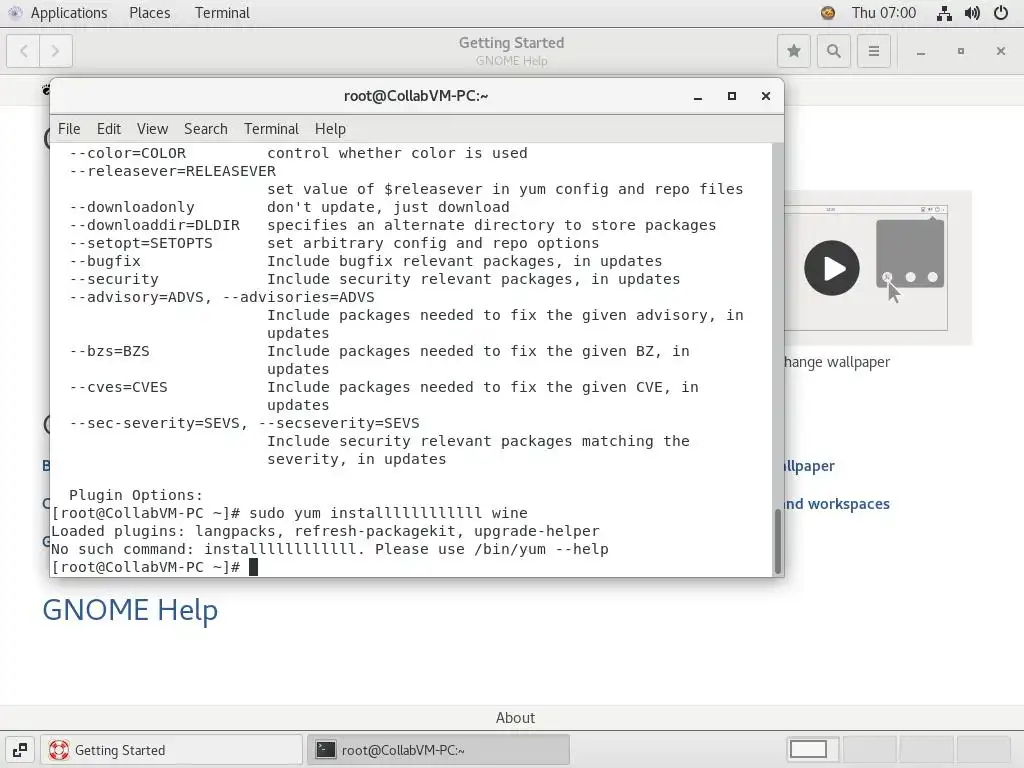Click the '--cves=CVES' option text

[118, 387]
